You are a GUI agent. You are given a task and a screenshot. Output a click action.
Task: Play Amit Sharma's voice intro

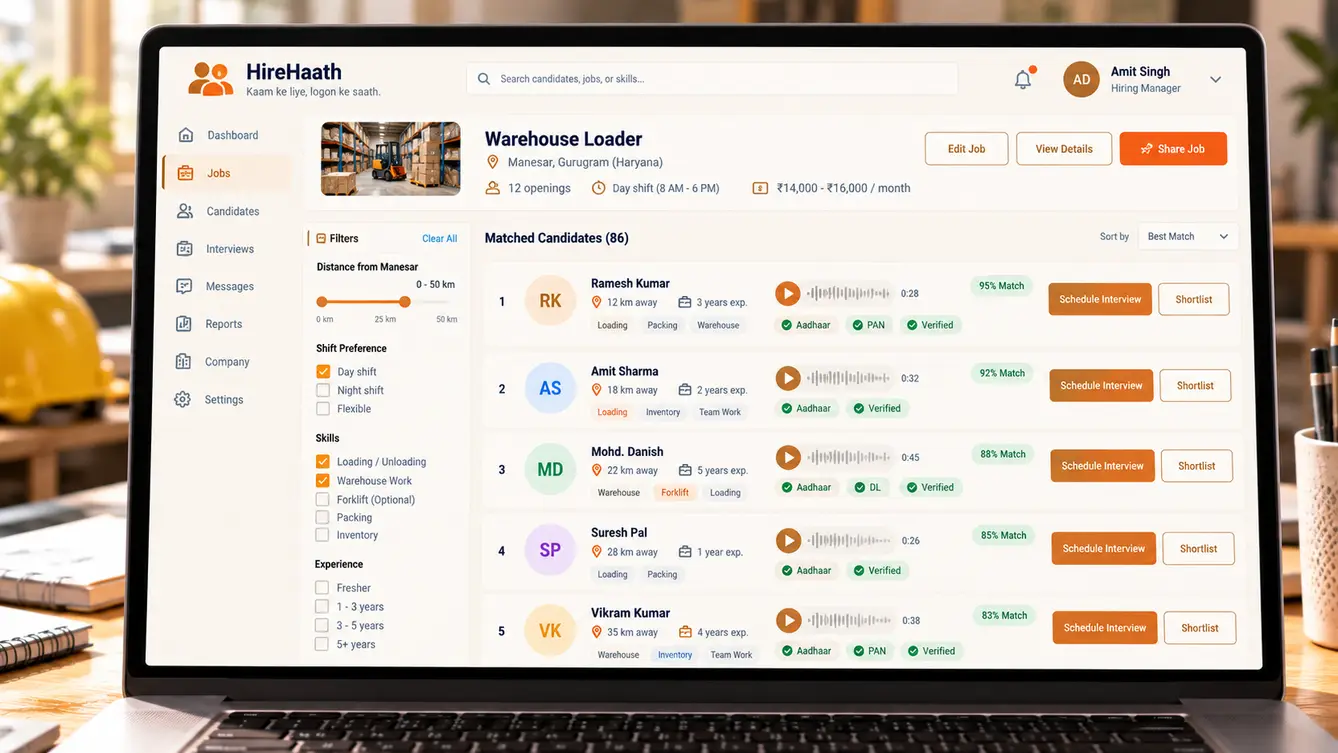point(788,378)
